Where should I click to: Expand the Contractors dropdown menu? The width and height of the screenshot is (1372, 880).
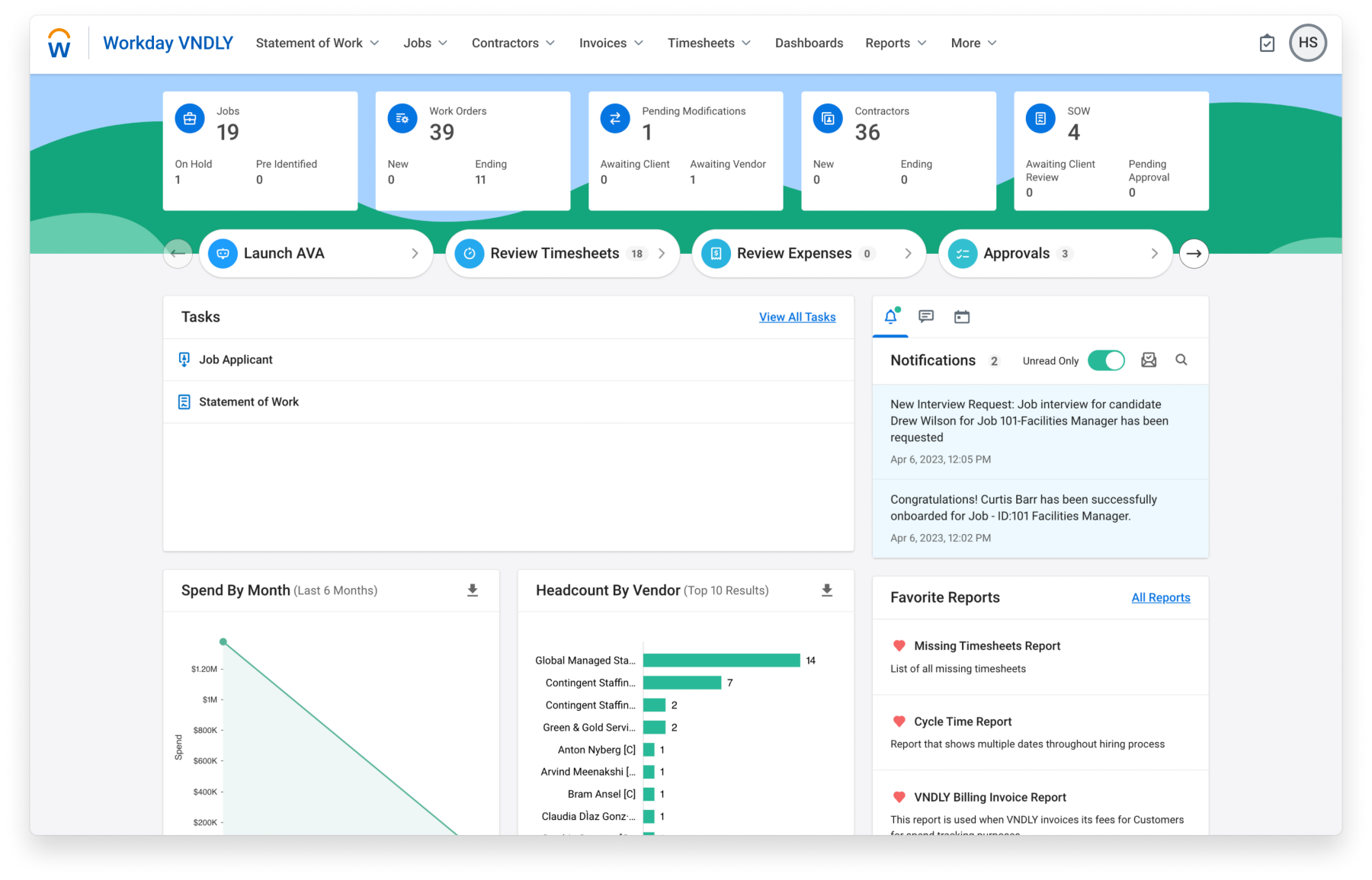tap(513, 43)
